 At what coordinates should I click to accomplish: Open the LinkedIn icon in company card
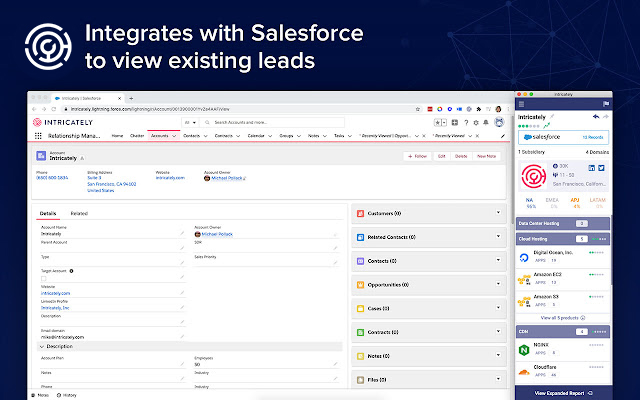point(593,166)
